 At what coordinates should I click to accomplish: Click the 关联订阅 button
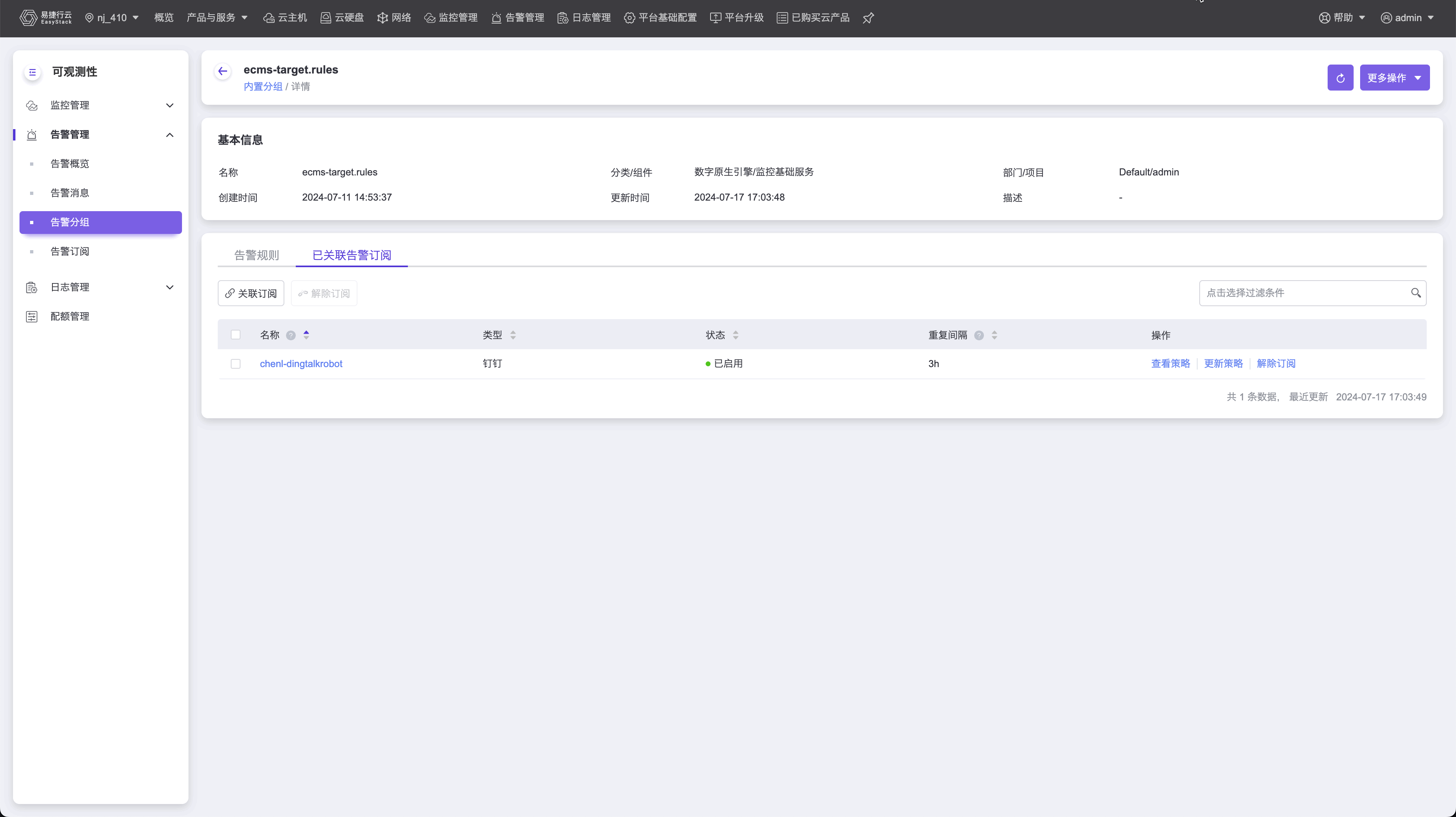click(250, 293)
